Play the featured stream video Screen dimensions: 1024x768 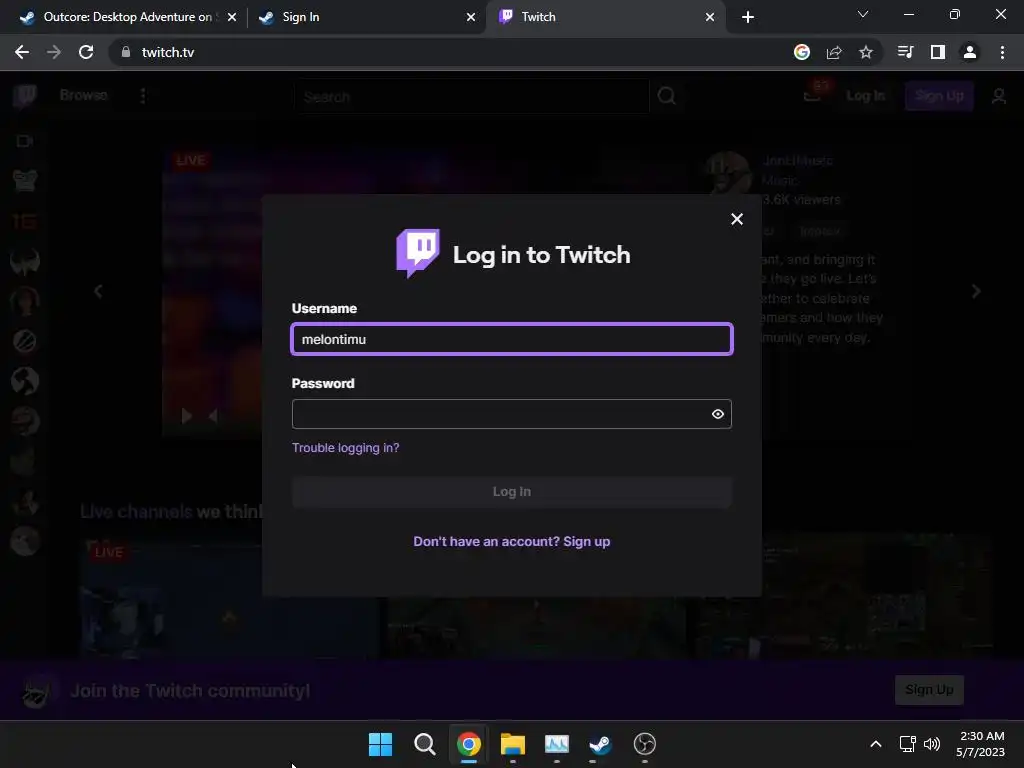186,416
